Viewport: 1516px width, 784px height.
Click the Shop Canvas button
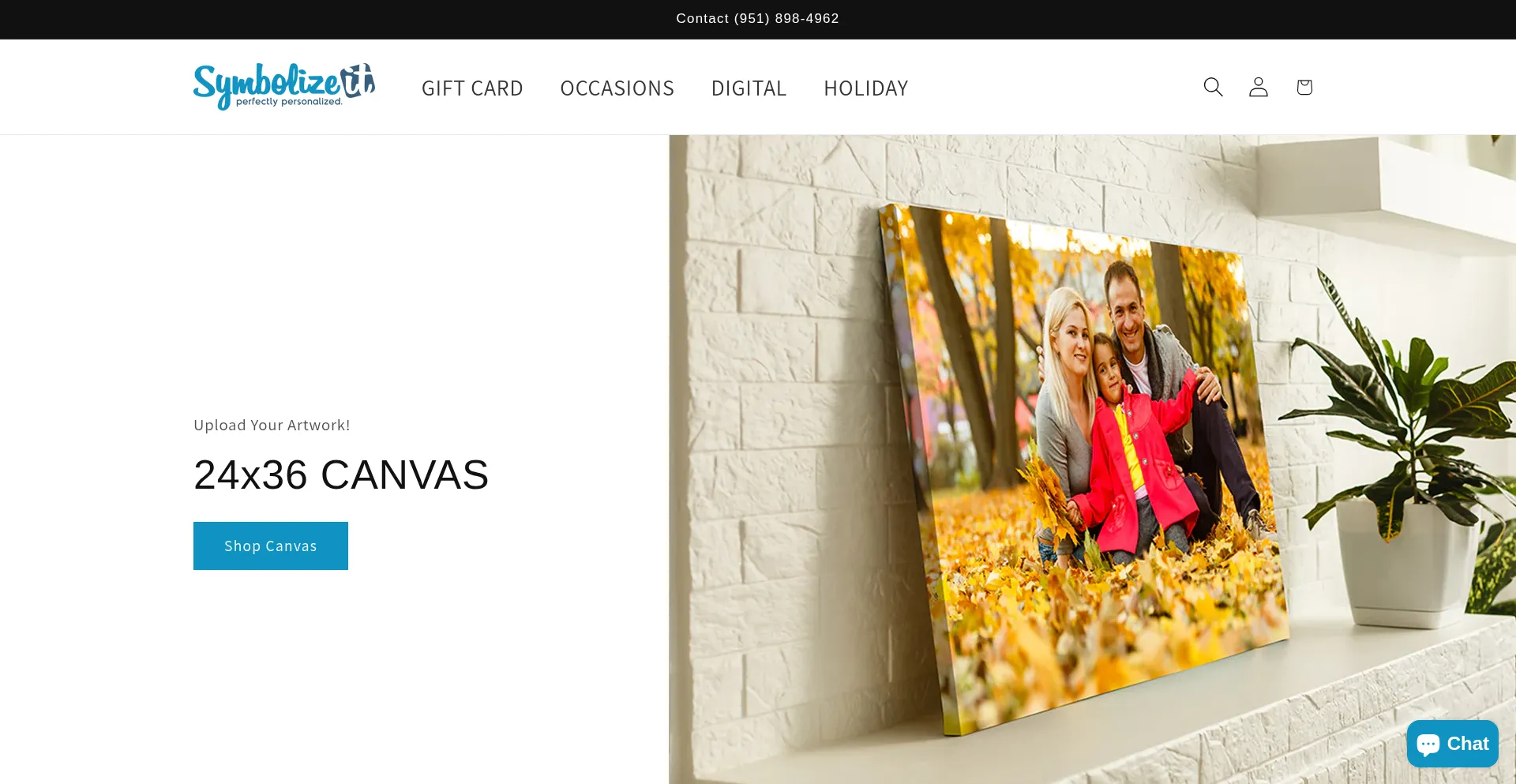point(271,546)
